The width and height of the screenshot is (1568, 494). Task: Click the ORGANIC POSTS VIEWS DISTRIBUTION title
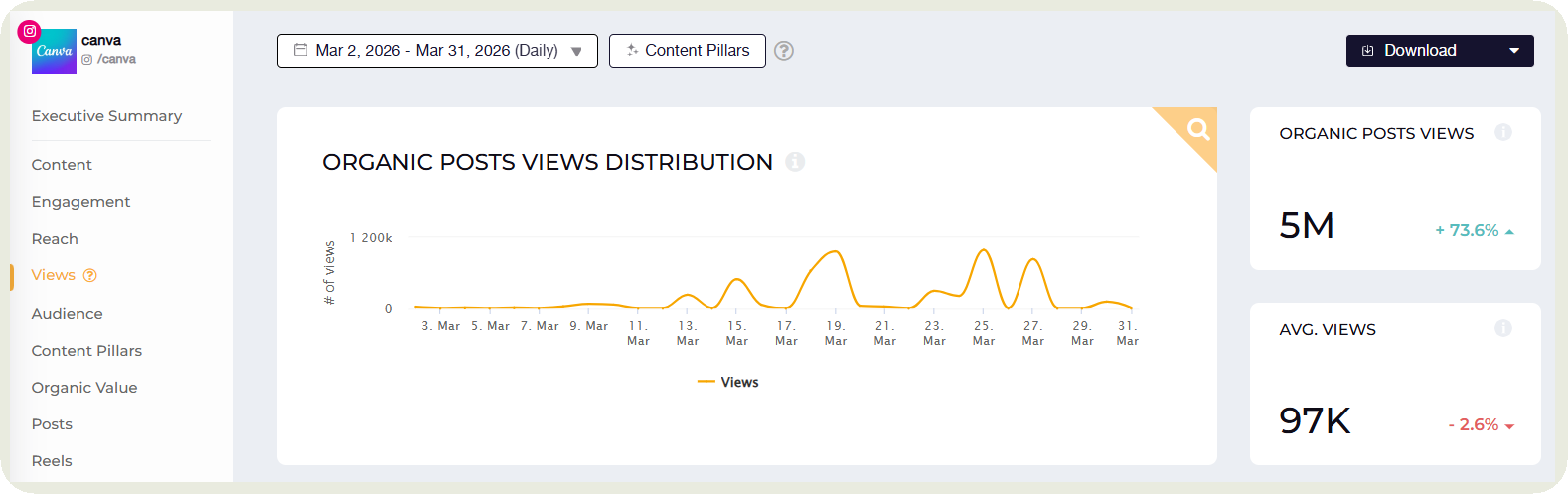point(548,162)
